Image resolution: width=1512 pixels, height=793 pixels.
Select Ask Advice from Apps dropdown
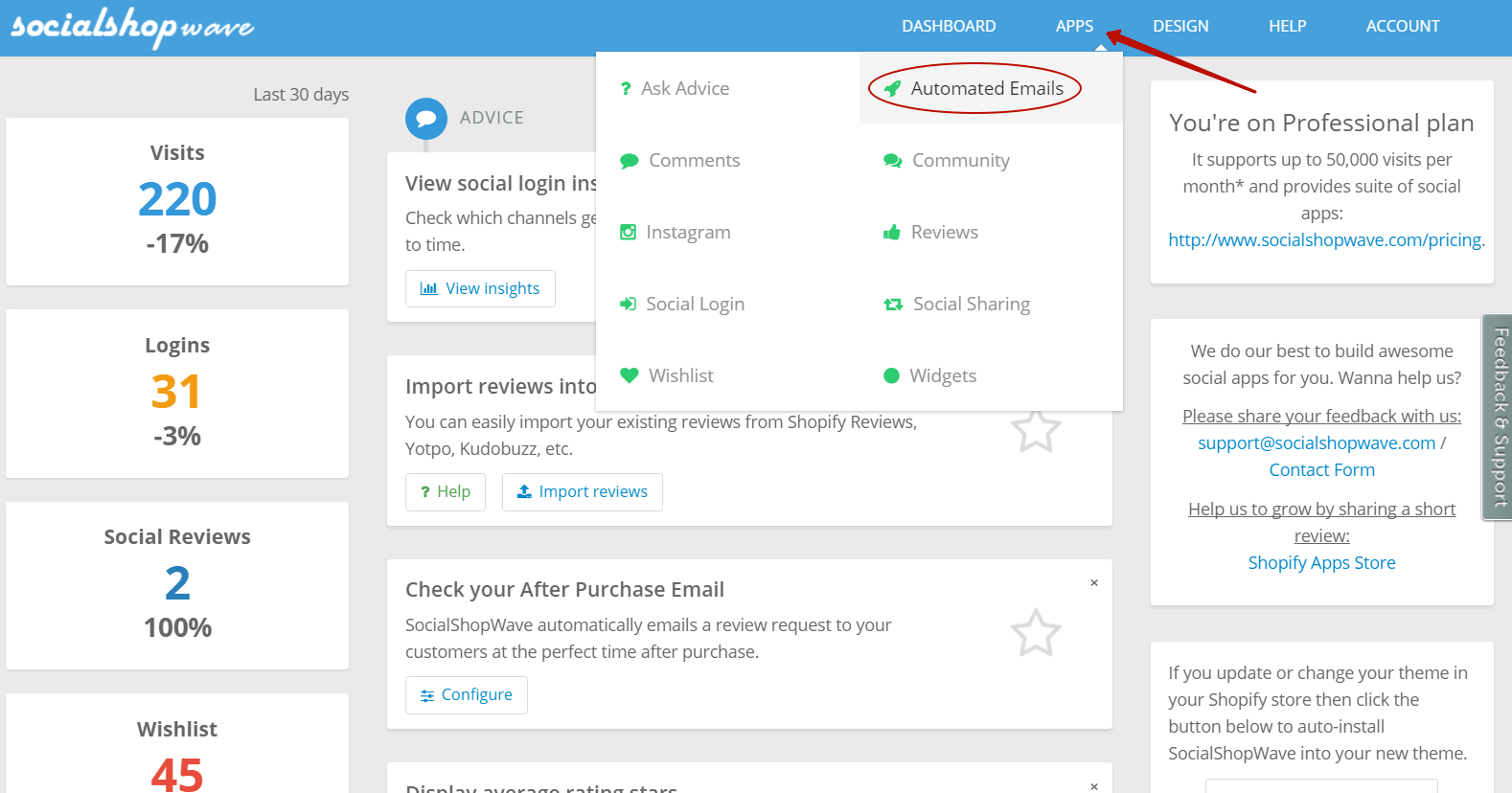[727, 88]
